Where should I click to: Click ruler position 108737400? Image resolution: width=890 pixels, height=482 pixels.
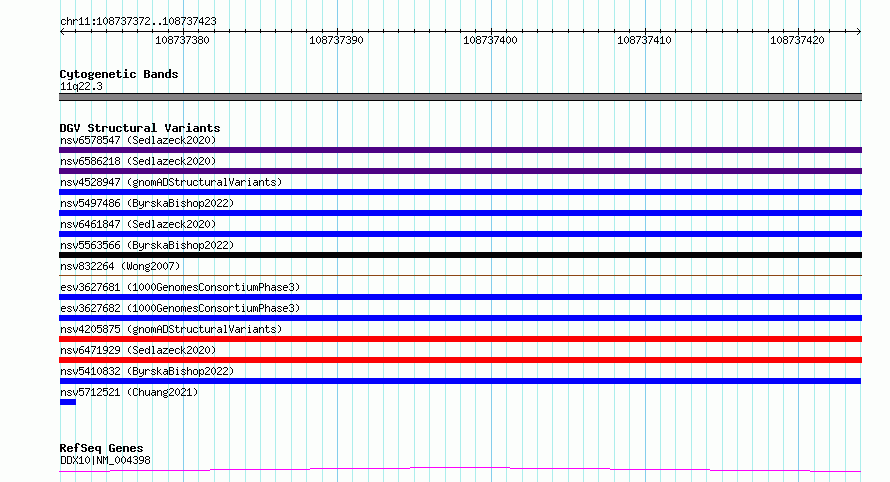coord(490,40)
